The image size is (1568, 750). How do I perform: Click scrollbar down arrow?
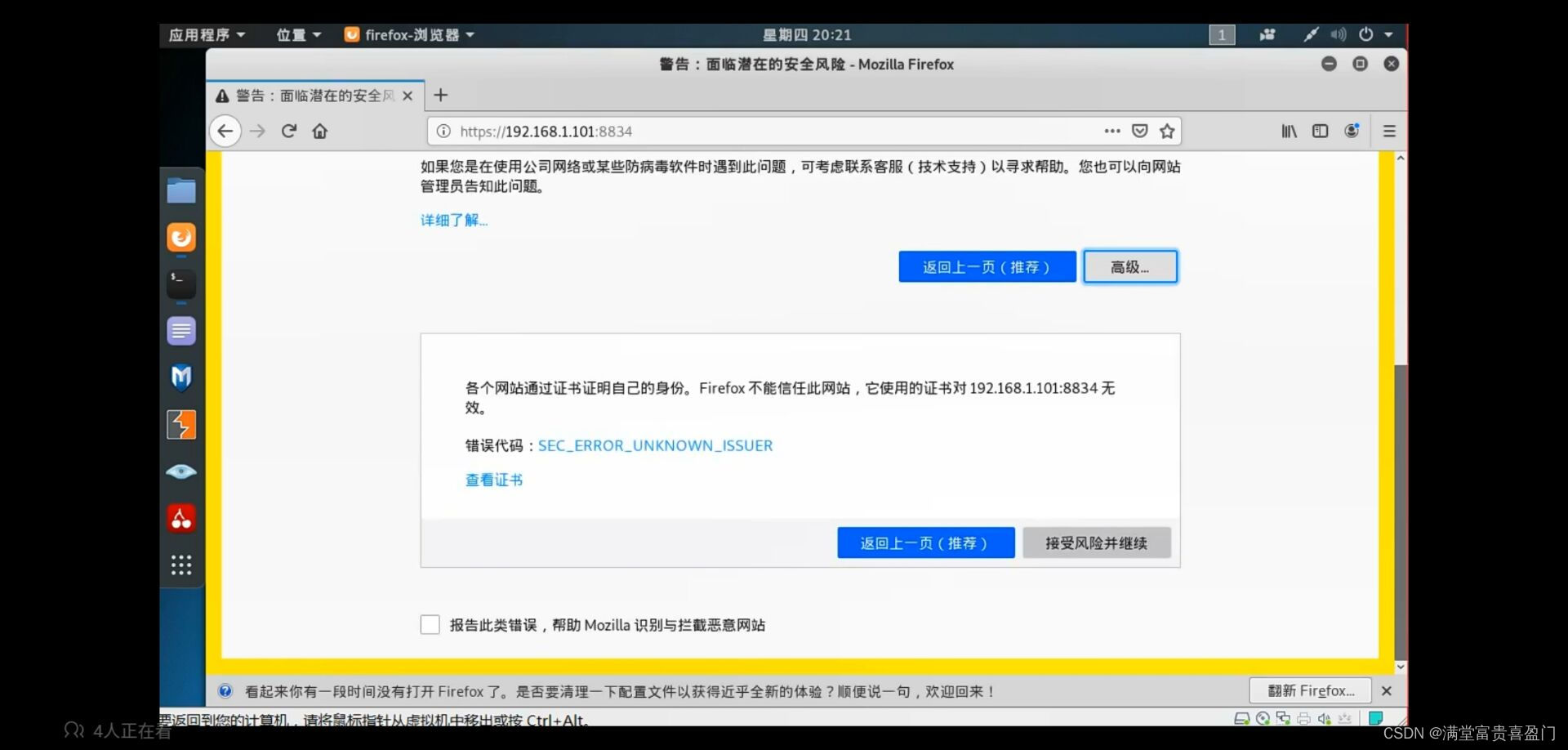pyautogui.click(x=1401, y=666)
